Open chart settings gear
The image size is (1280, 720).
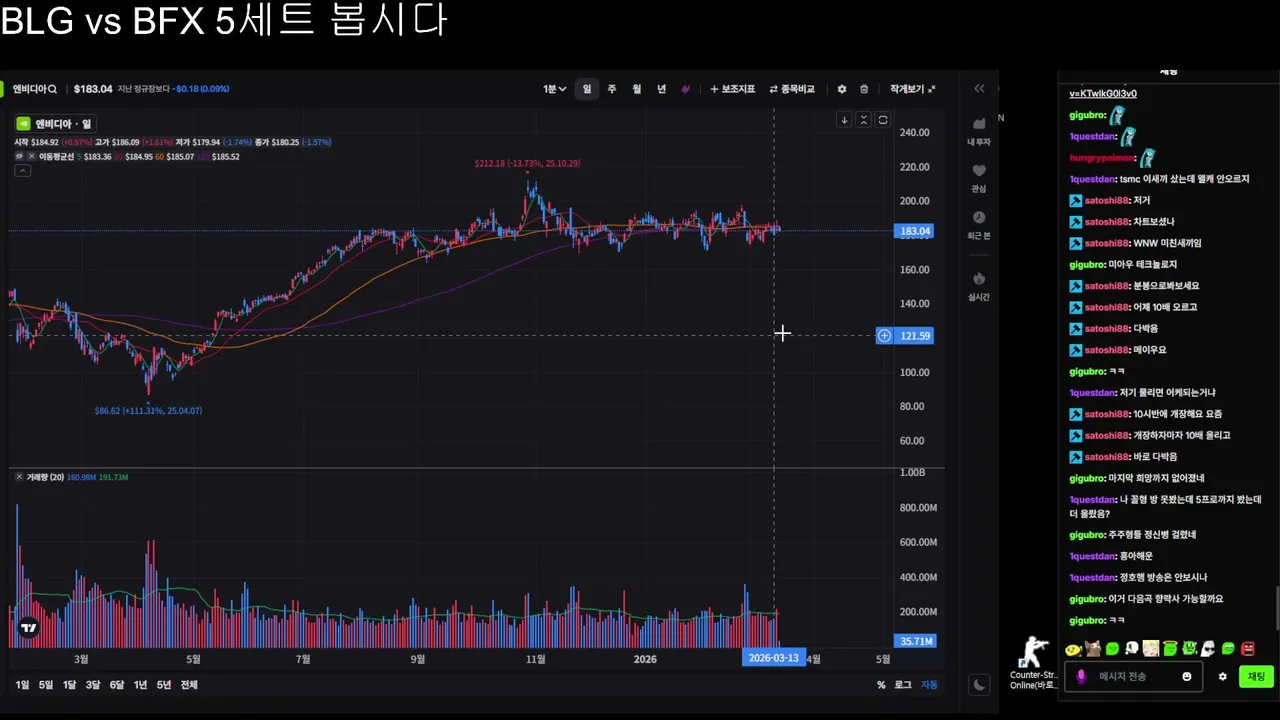tap(842, 89)
